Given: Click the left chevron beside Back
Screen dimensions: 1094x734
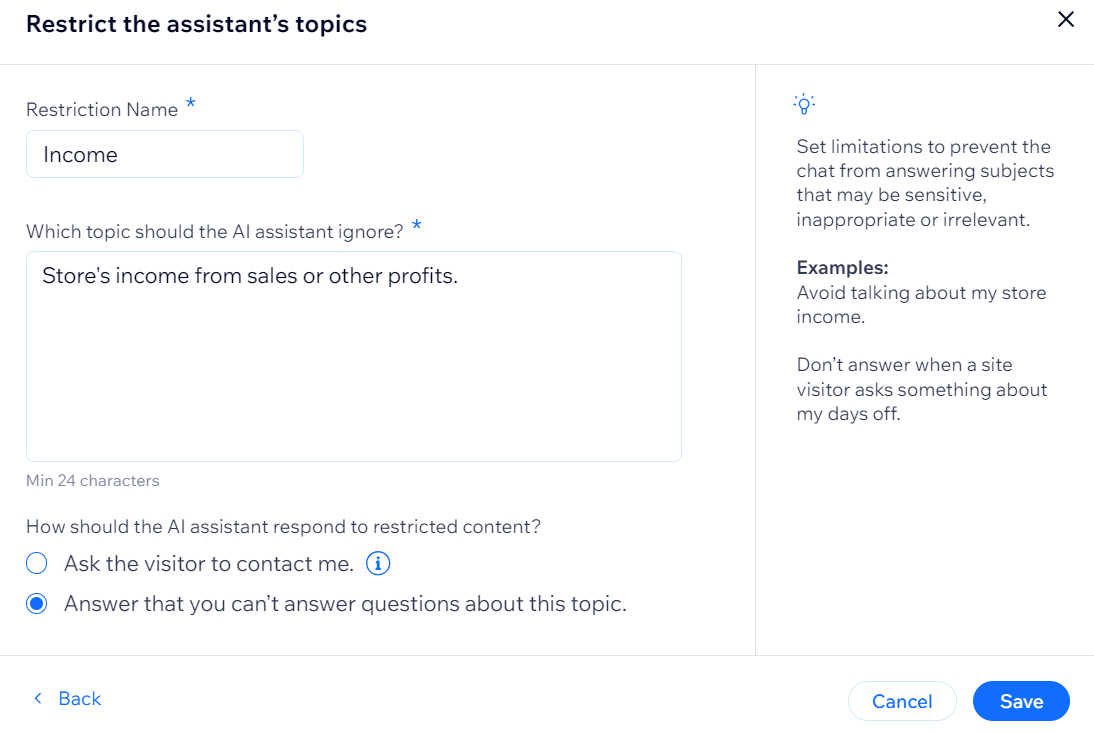Looking at the screenshot, I should click(38, 698).
